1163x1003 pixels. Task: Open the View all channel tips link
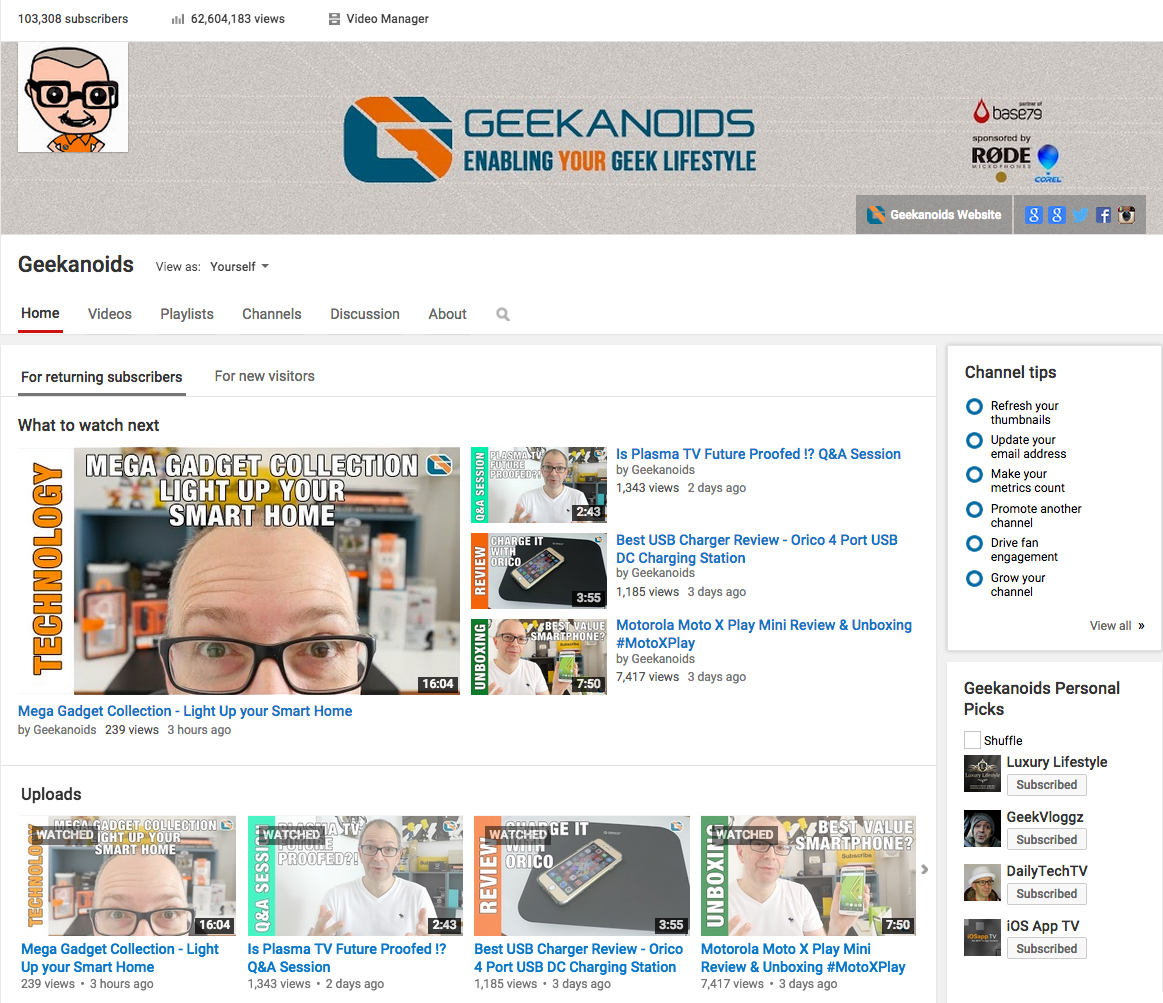point(1116,625)
